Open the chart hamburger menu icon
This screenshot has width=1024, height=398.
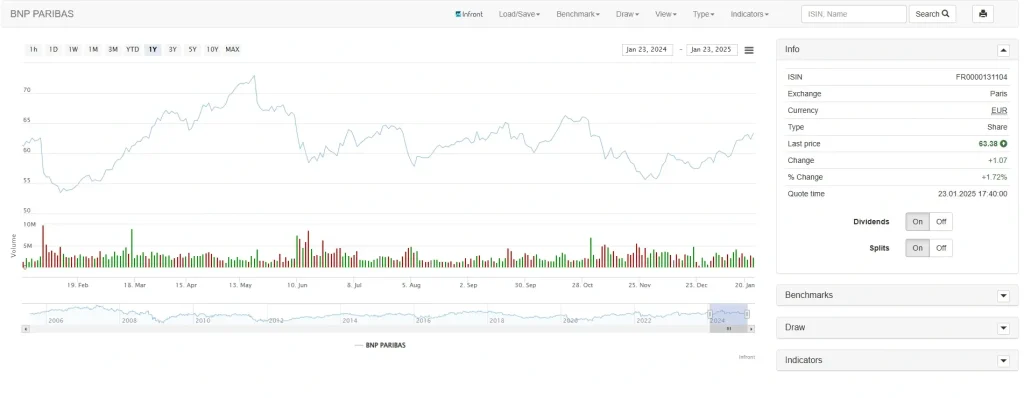point(749,50)
